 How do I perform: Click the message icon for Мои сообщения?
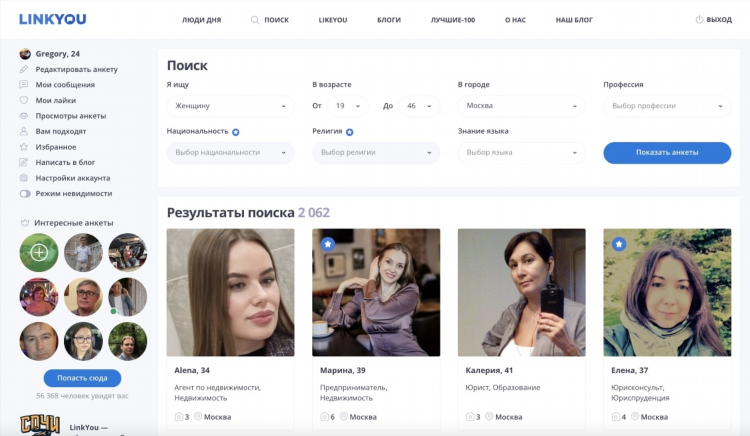(23, 85)
